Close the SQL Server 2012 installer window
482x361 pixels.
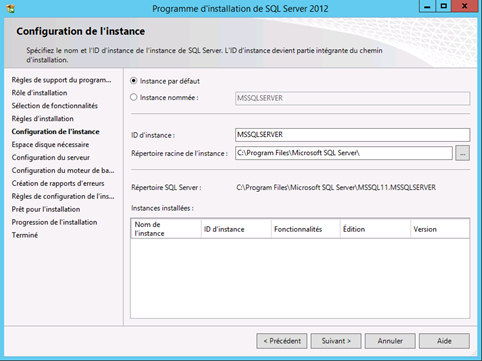click(x=465, y=6)
